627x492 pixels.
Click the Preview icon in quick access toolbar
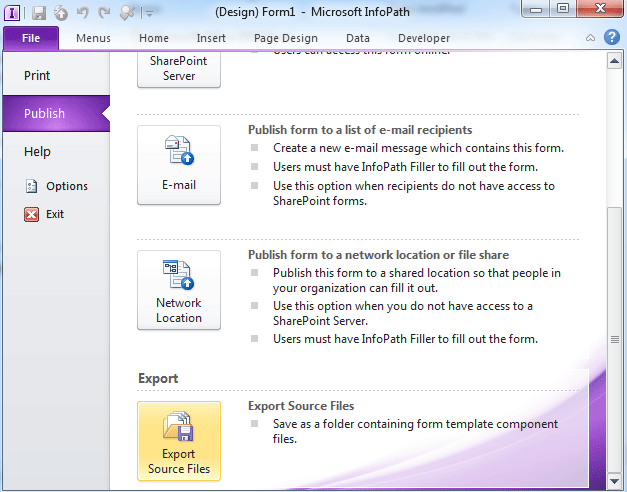[x=127, y=13]
